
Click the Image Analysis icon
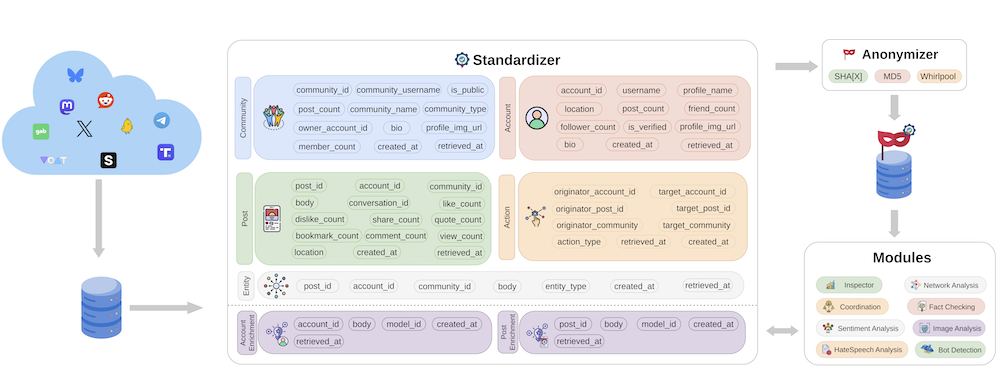924,328
